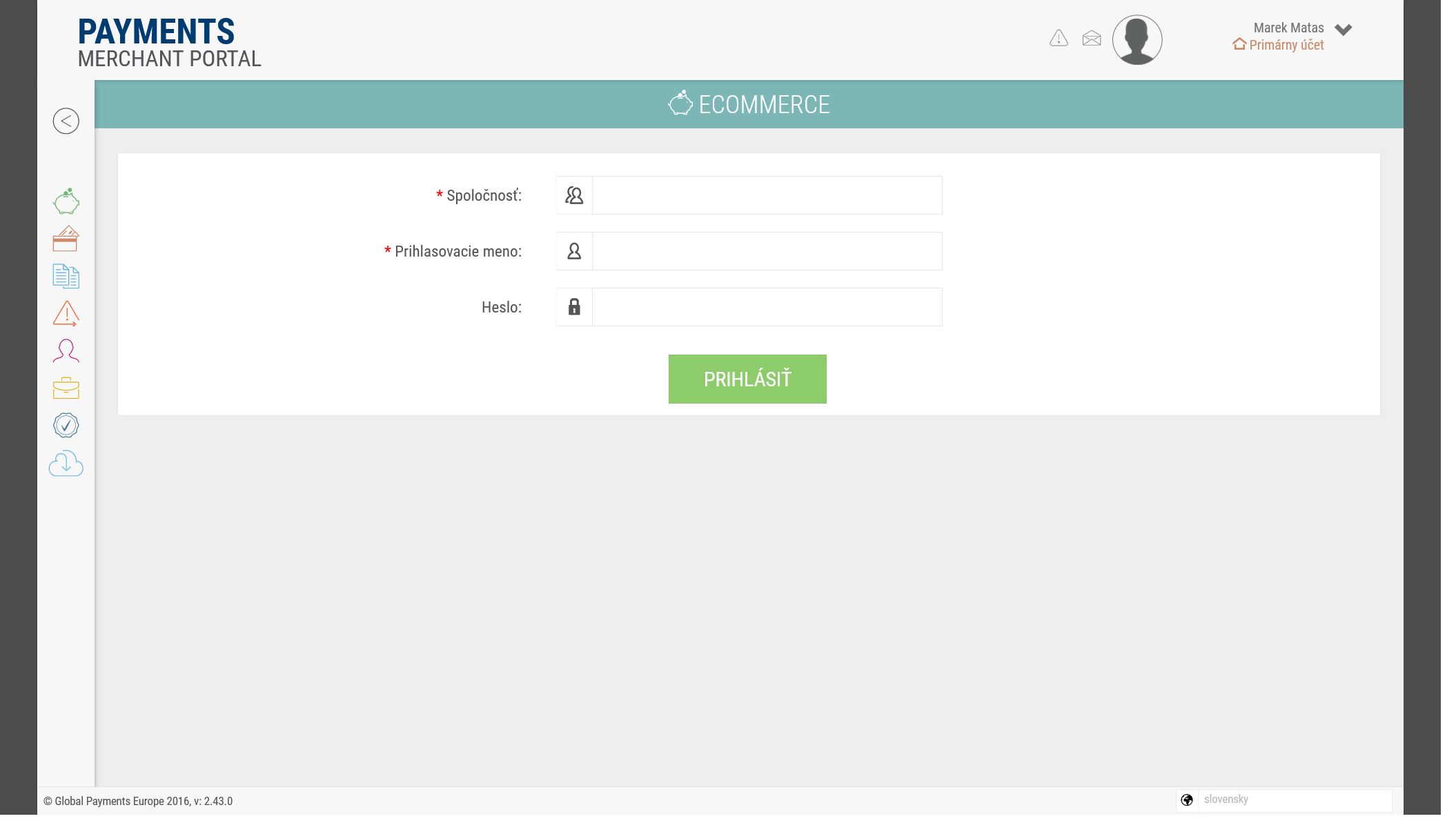Click the alert triangle icon in header
This screenshot has width=1456, height=823.
click(1059, 39)
